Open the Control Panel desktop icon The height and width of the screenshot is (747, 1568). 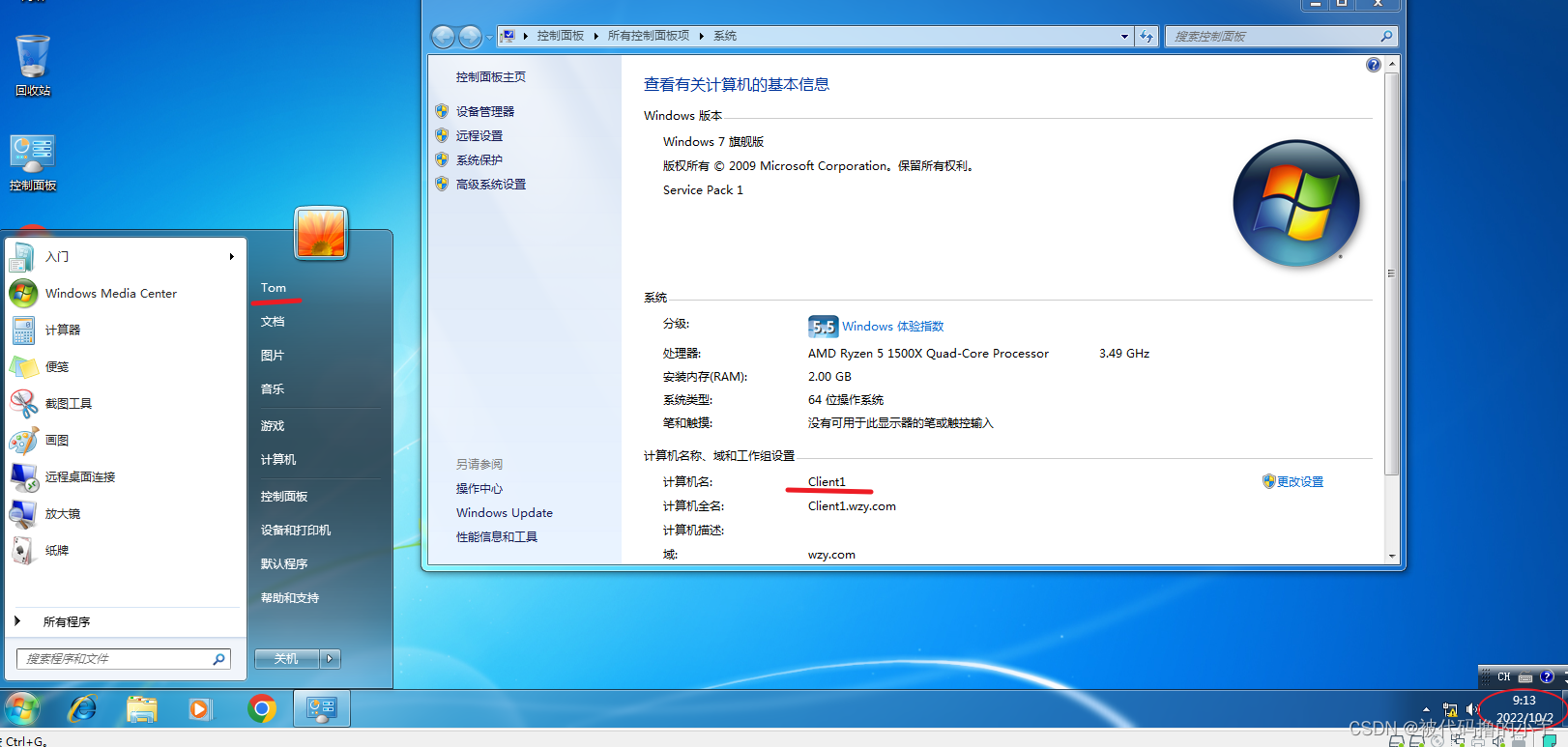coord(33,162)
